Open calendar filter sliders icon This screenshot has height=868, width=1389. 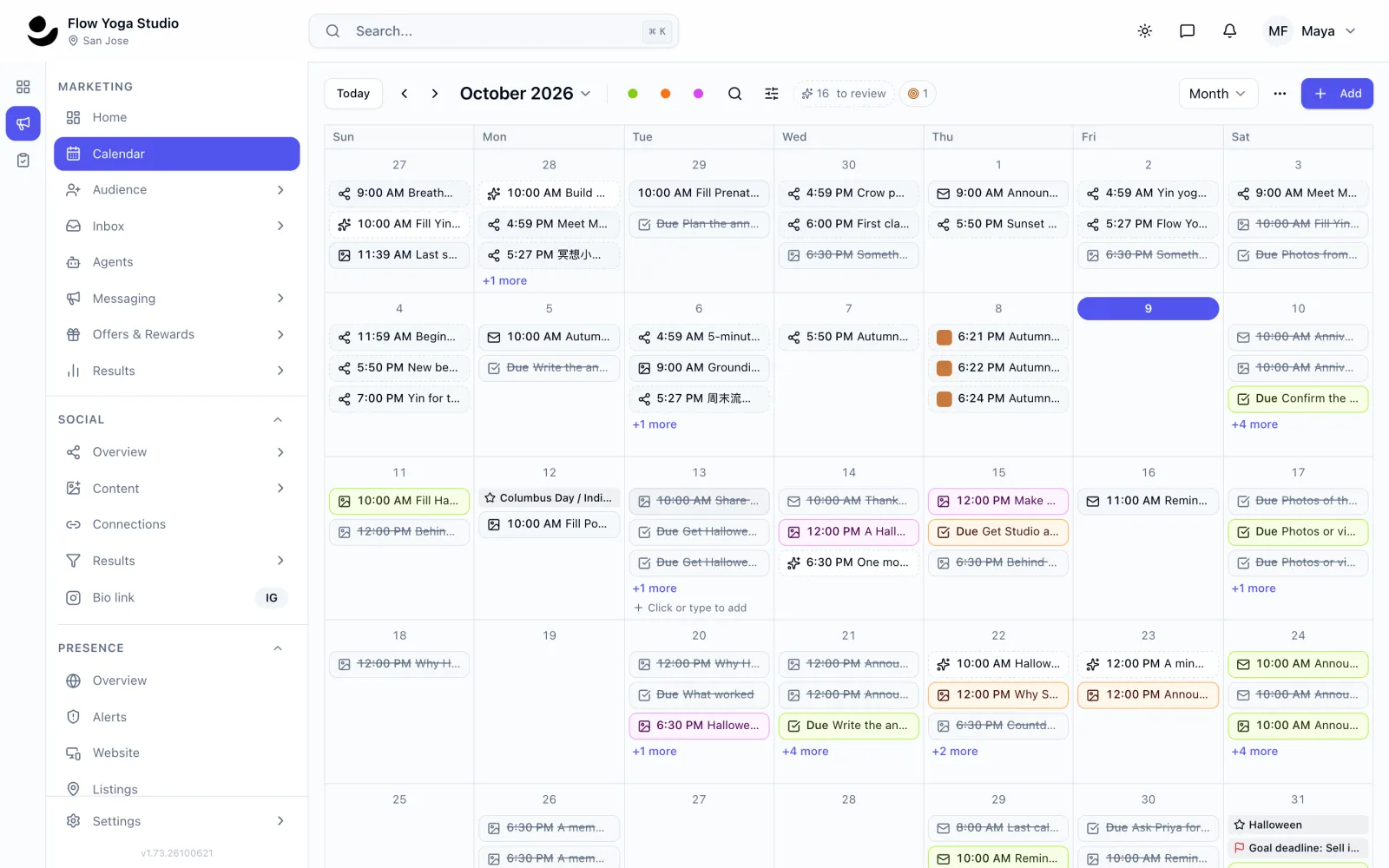click(x=772, y=94)
